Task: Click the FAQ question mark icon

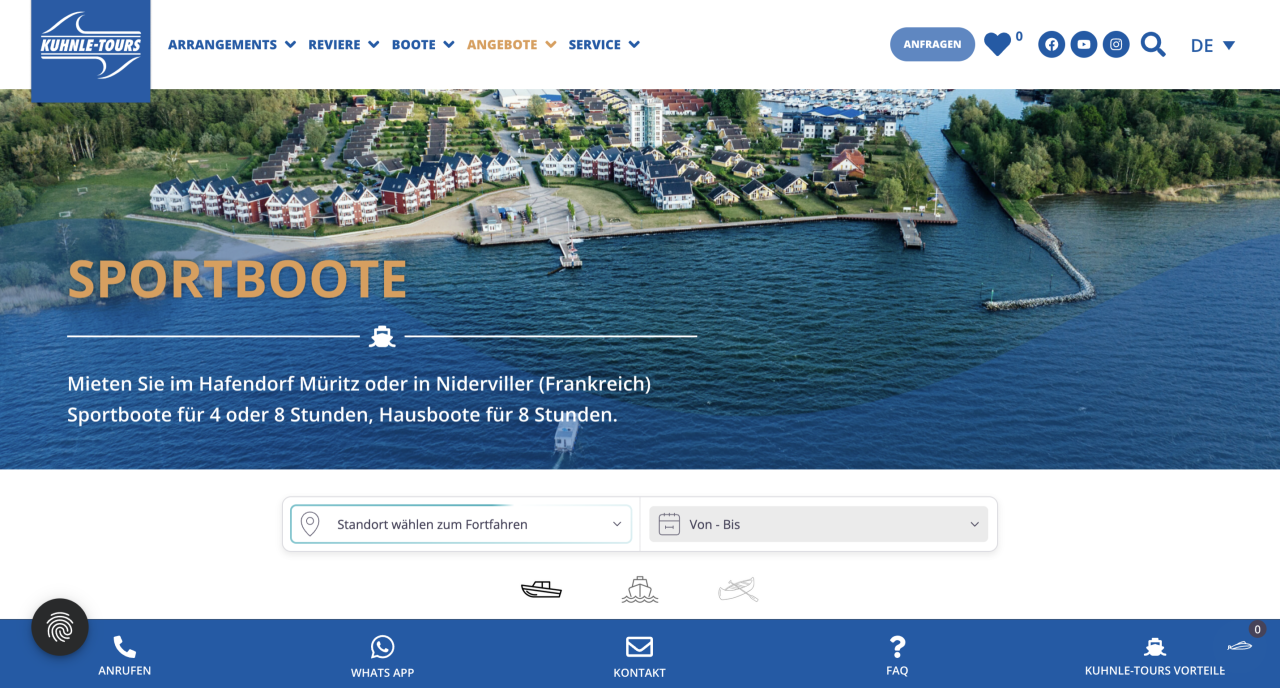Action: [x=897, y=647]
